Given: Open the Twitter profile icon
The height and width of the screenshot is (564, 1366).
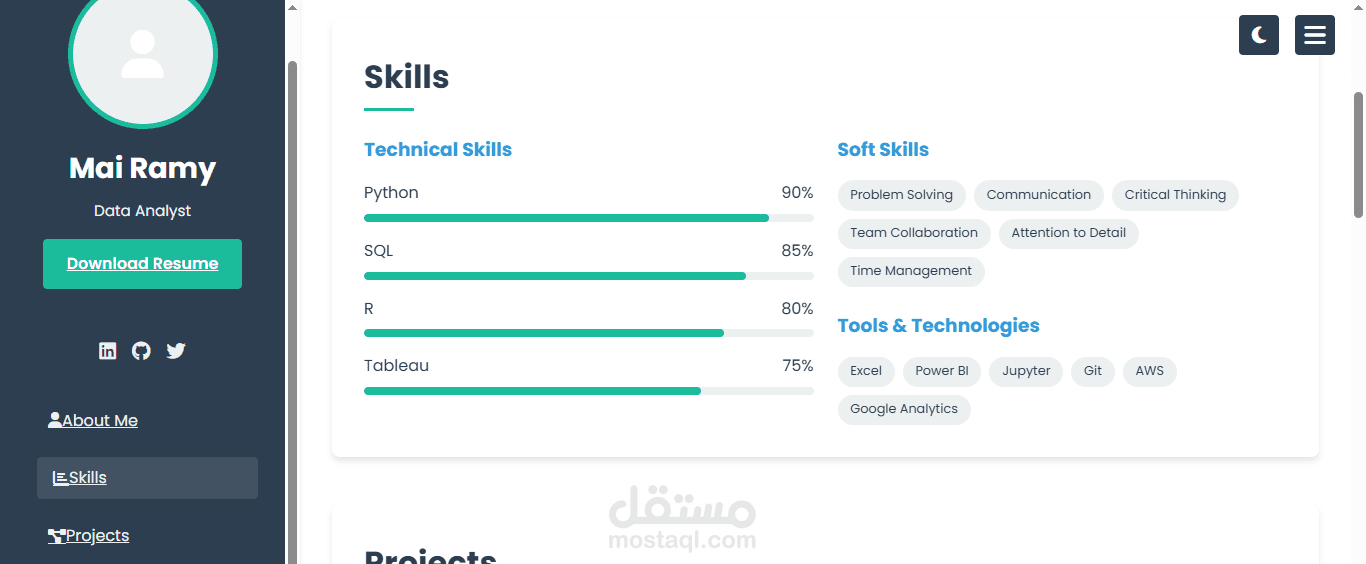Looking at the screenshot, I should [176, 351].
